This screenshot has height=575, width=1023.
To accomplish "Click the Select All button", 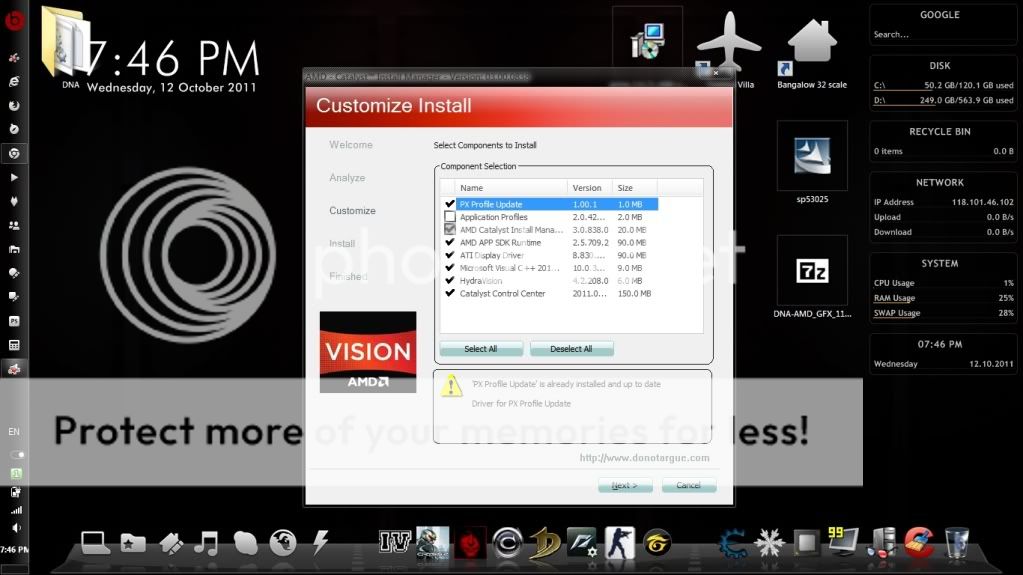I will [480, 349].
